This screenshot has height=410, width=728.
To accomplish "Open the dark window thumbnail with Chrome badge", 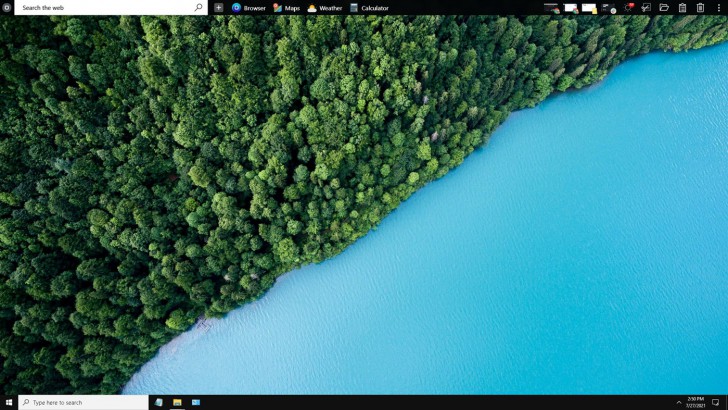I will tap(552, 8).
